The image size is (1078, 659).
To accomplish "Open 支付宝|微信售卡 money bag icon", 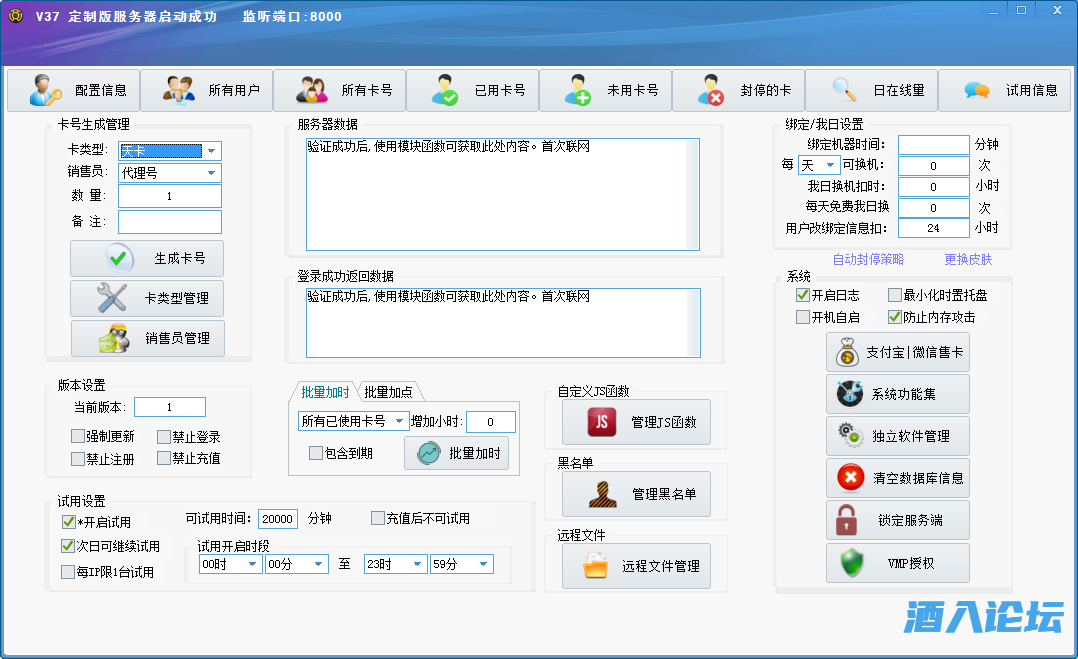I will pos(849,353).
